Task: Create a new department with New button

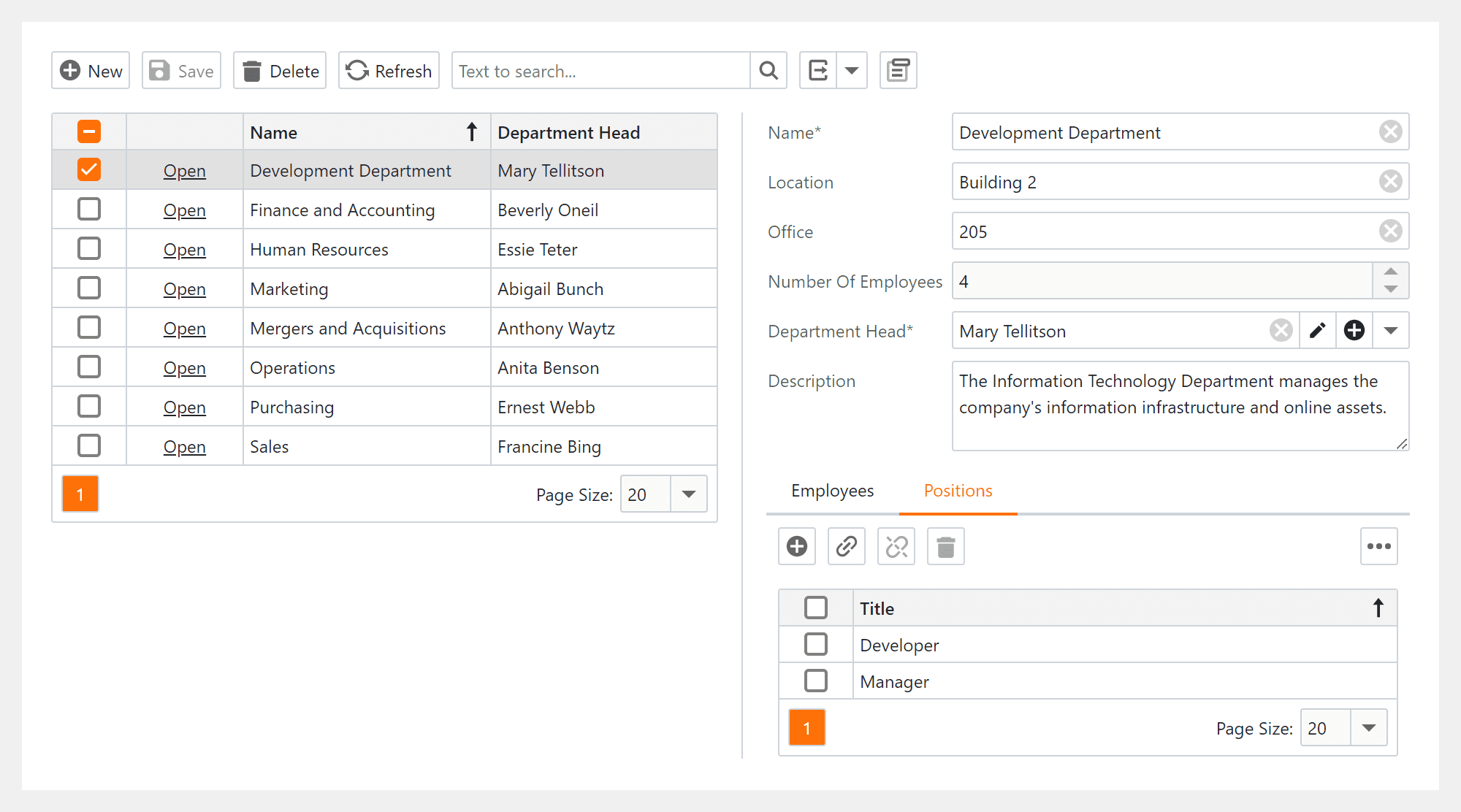Action: click(x=90, y=70)
